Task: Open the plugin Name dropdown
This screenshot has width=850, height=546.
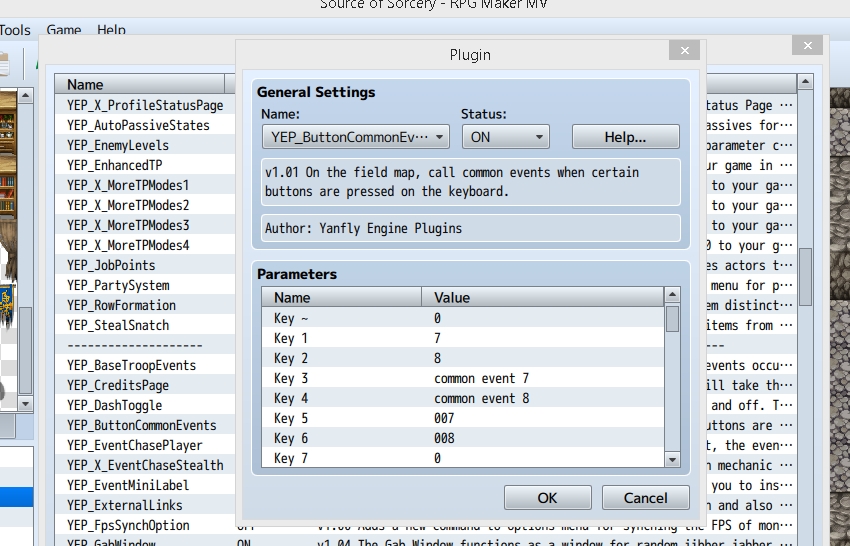Action: (356, 137)
